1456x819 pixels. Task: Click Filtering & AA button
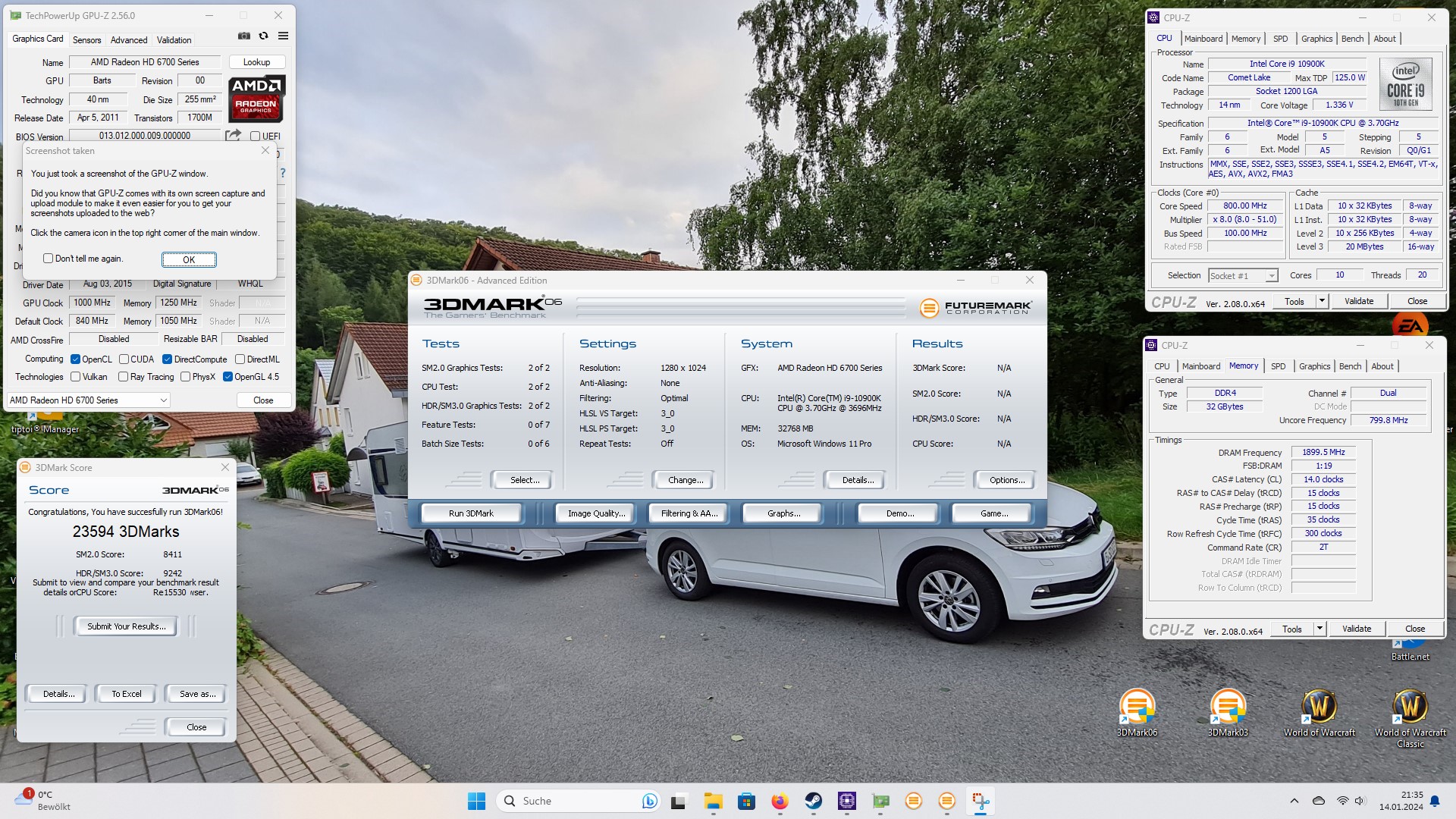(x=689, y=513)
